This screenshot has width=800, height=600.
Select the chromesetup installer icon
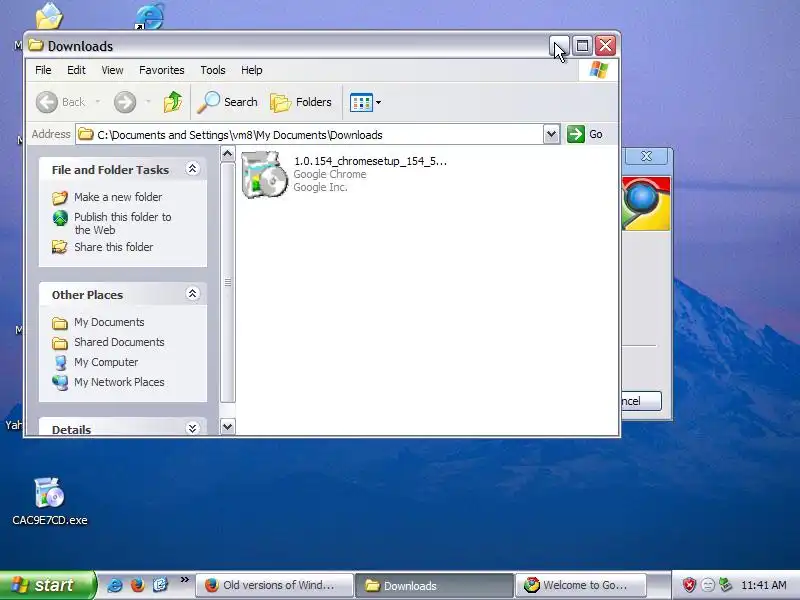click(x=263, y=174)
